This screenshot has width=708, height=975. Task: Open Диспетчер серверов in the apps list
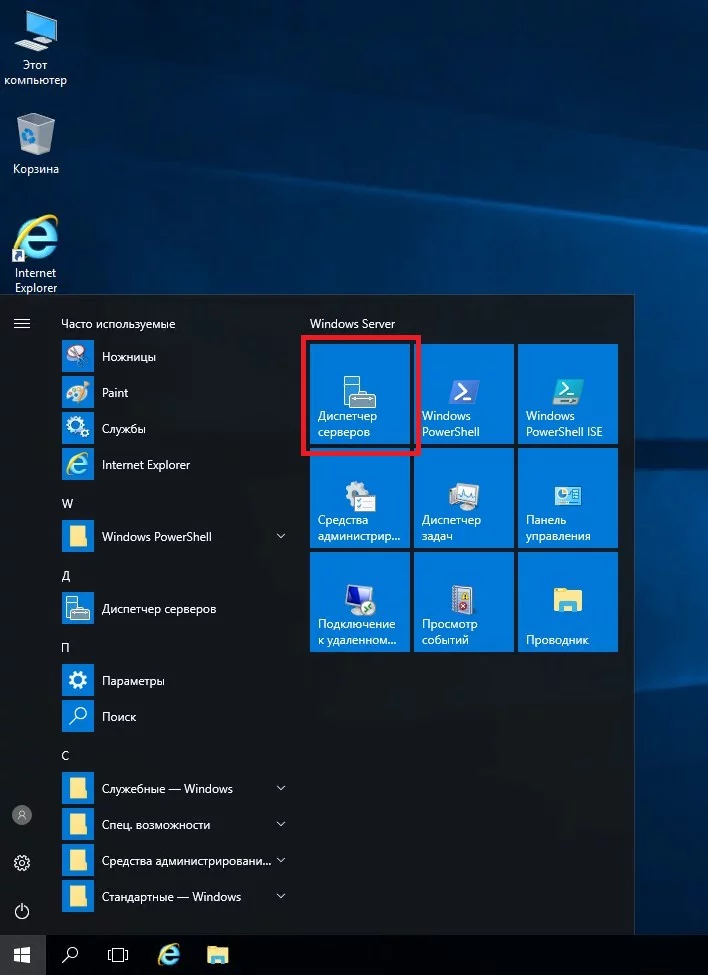click(174, 609)
